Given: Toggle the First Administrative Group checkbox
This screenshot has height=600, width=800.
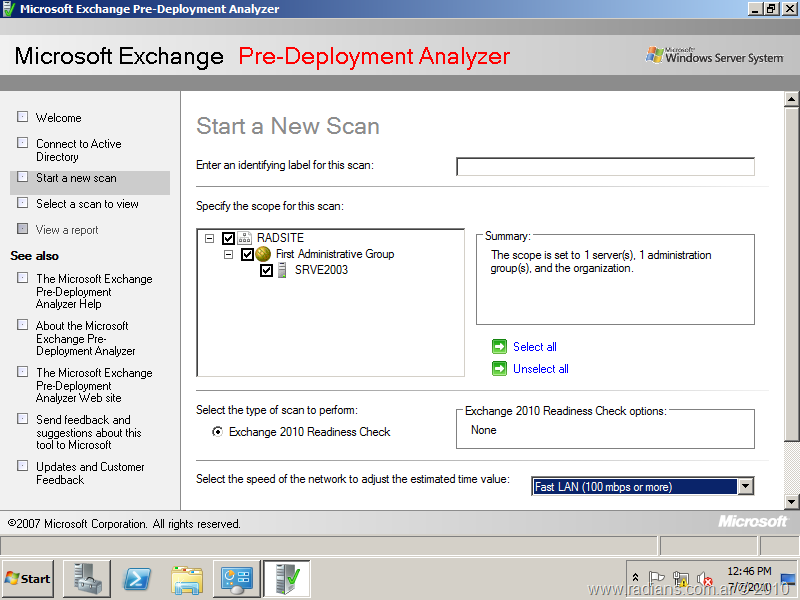Looking at the screenshot, I should 247,254.
